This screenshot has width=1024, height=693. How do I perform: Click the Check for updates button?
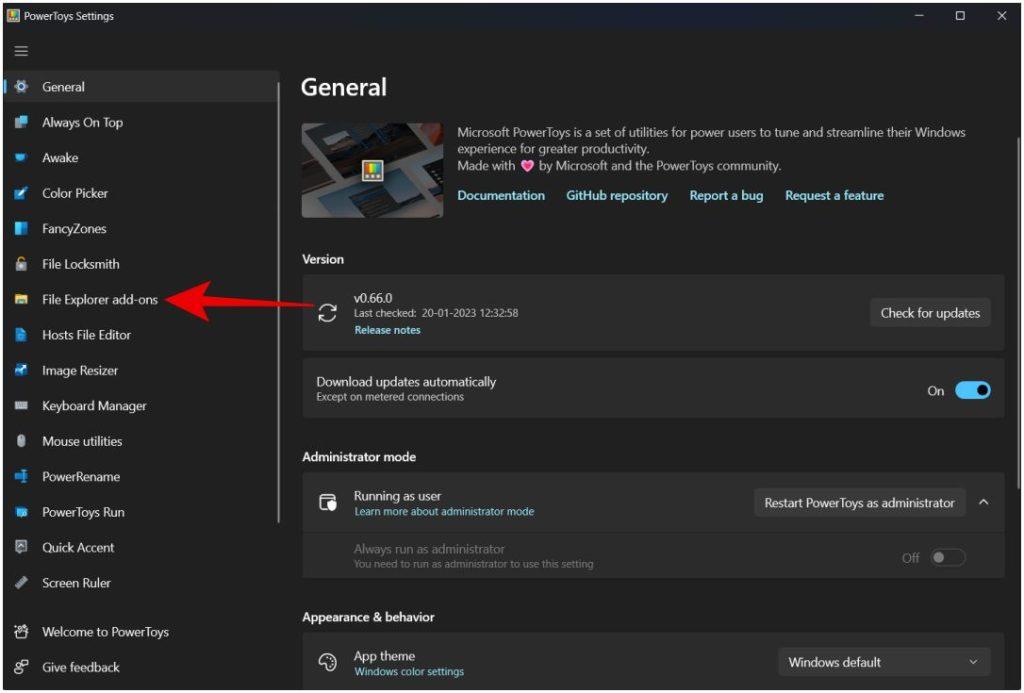tap(930, 313)
